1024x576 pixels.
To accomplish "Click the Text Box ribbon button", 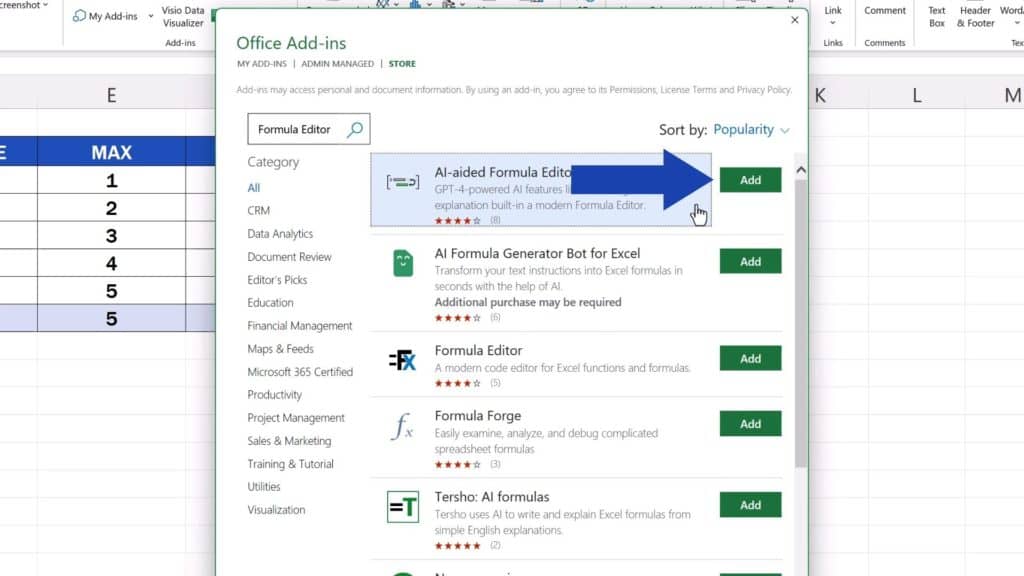I will tap(937, 16).
